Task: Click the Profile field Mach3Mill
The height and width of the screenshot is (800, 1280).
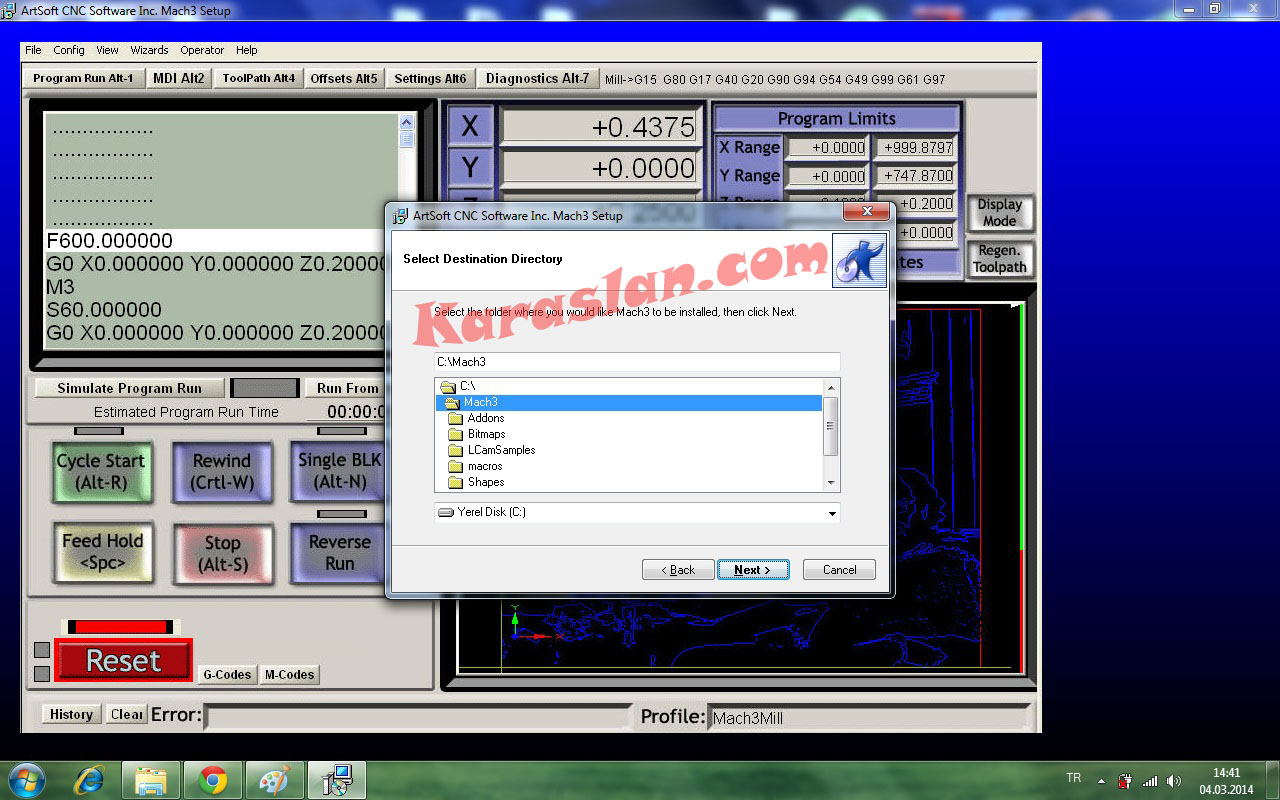Action: 867,717
